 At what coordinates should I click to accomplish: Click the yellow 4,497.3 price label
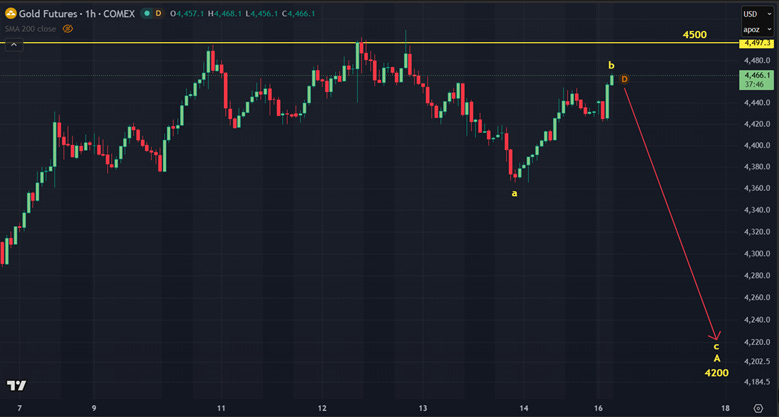(x=757, y=44)
